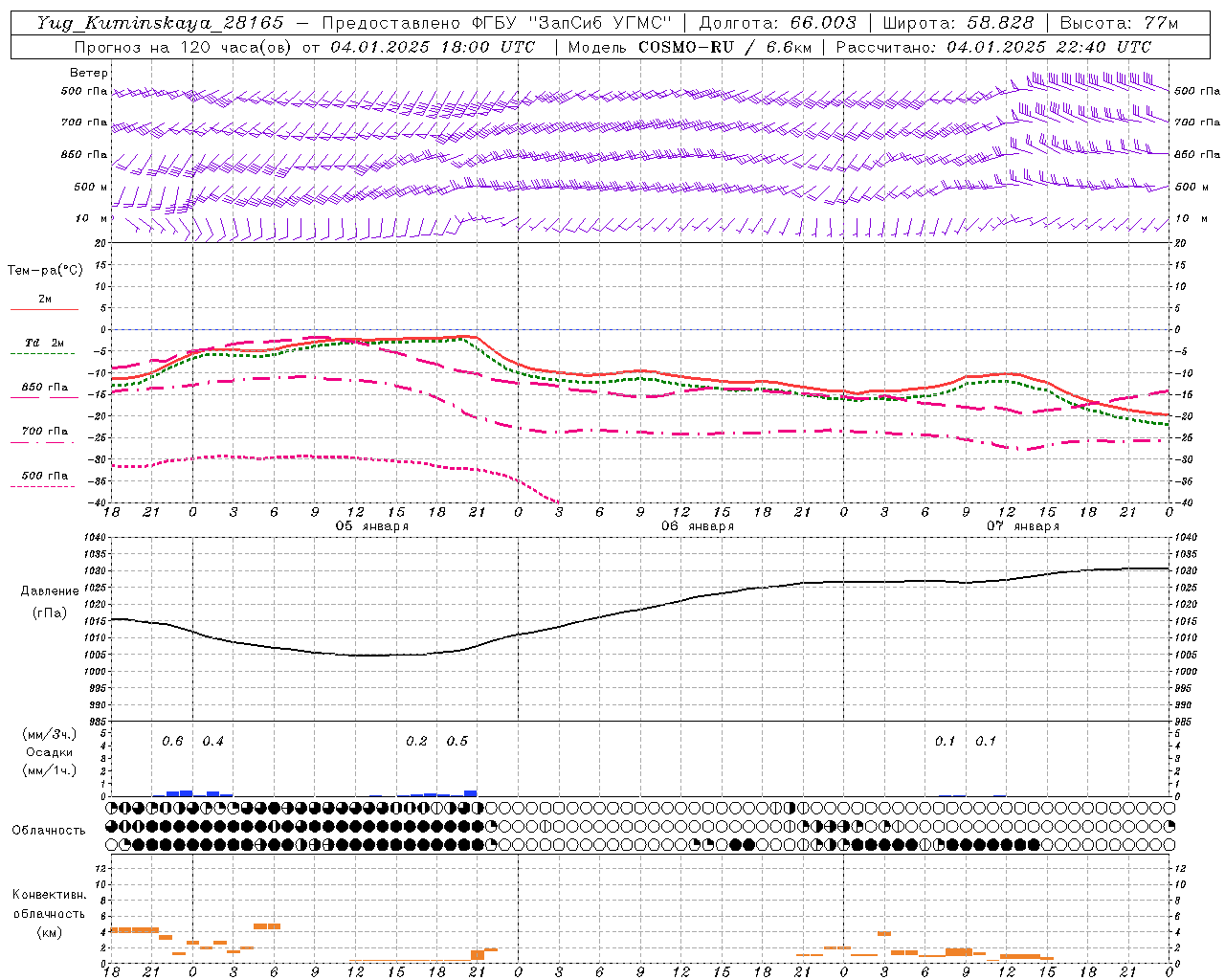Click the Рассчитано: 04.01.2025 22:40 UTC timestamp
Screen dimensions: 1225x980
[993, 47]
